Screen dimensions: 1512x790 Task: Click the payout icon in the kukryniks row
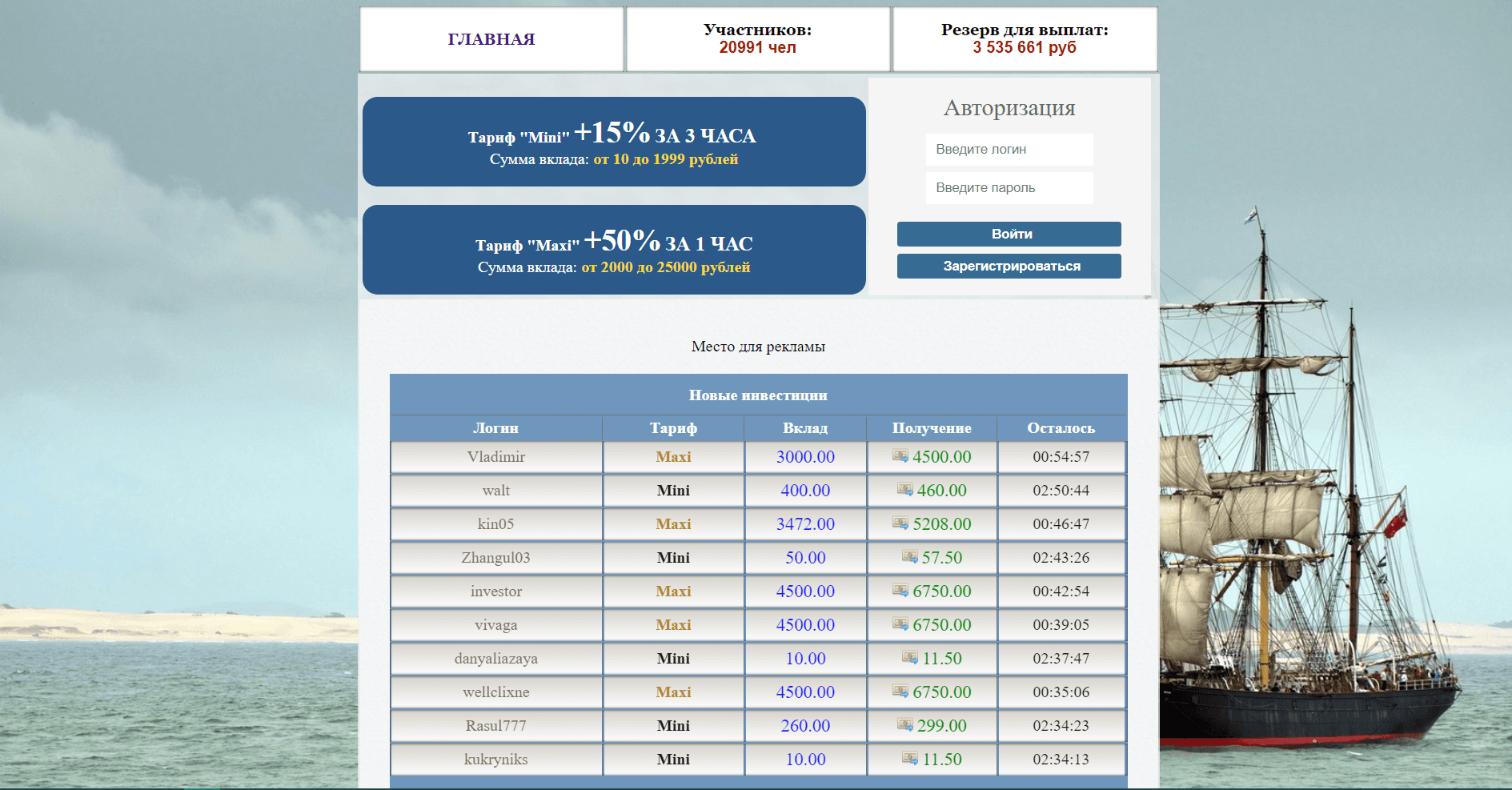click(910, 759)
